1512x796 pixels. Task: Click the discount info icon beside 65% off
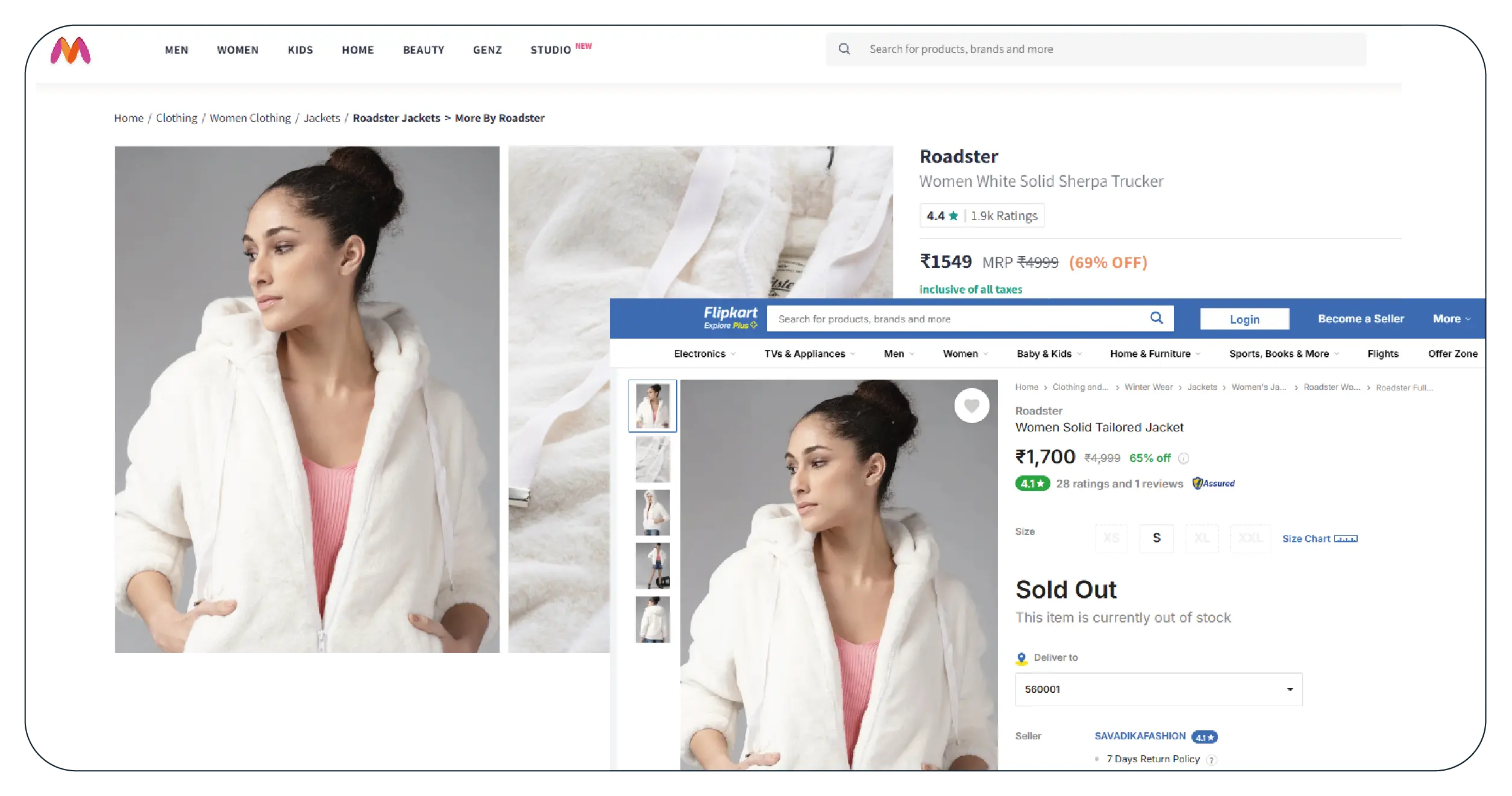click(x=1184, y=459)
